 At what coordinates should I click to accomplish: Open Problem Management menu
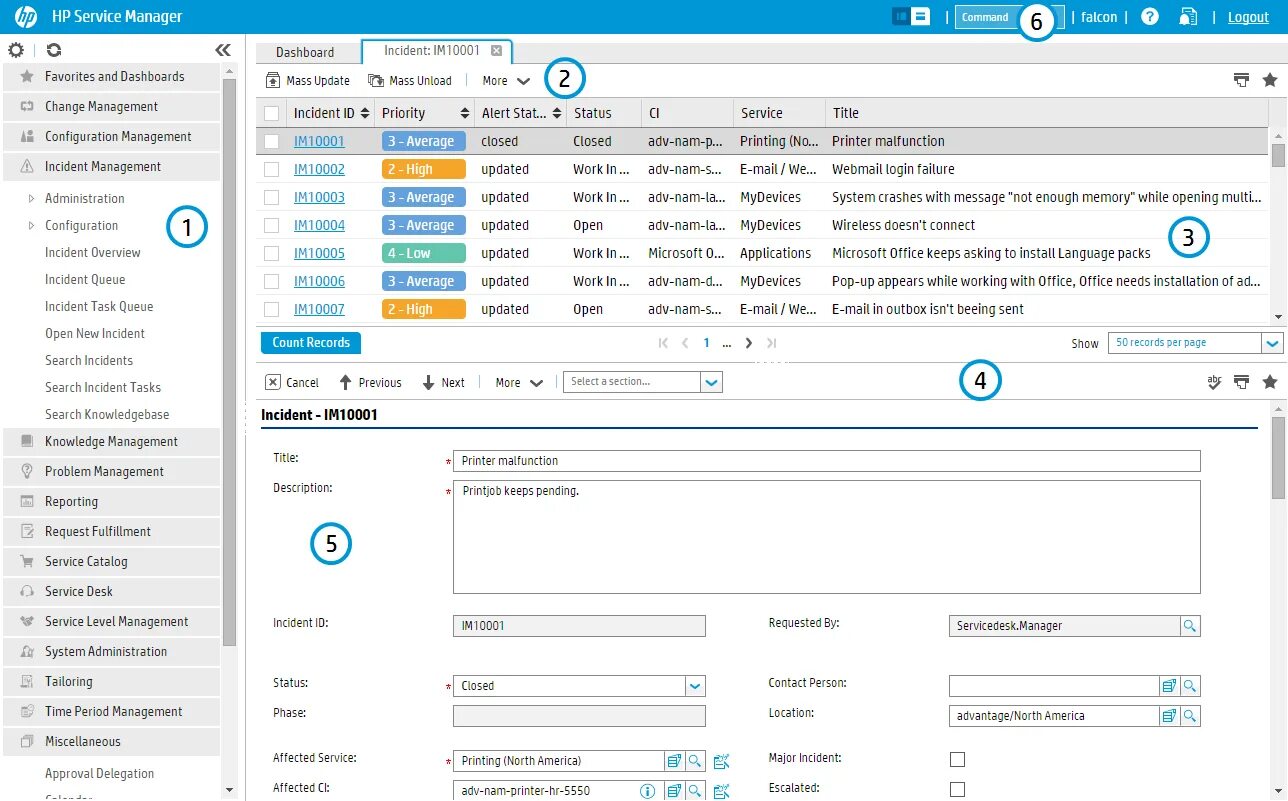tap(111, 472)
